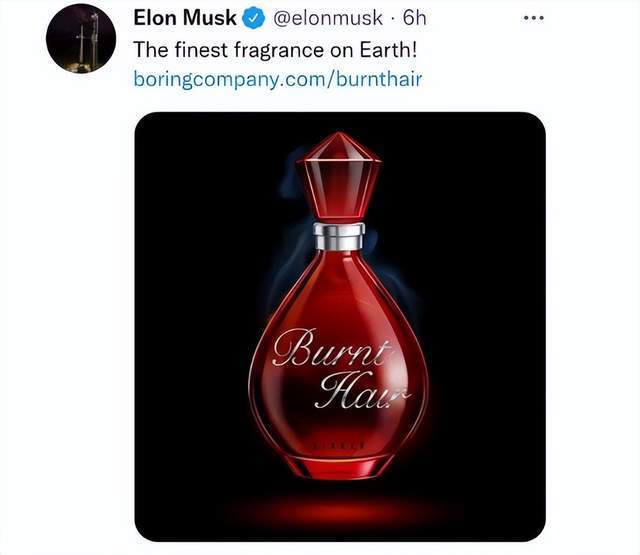Open the boringcompany.com/burnthair link
The width and height of the screenshot is (640, 555).
click(278, 79)
